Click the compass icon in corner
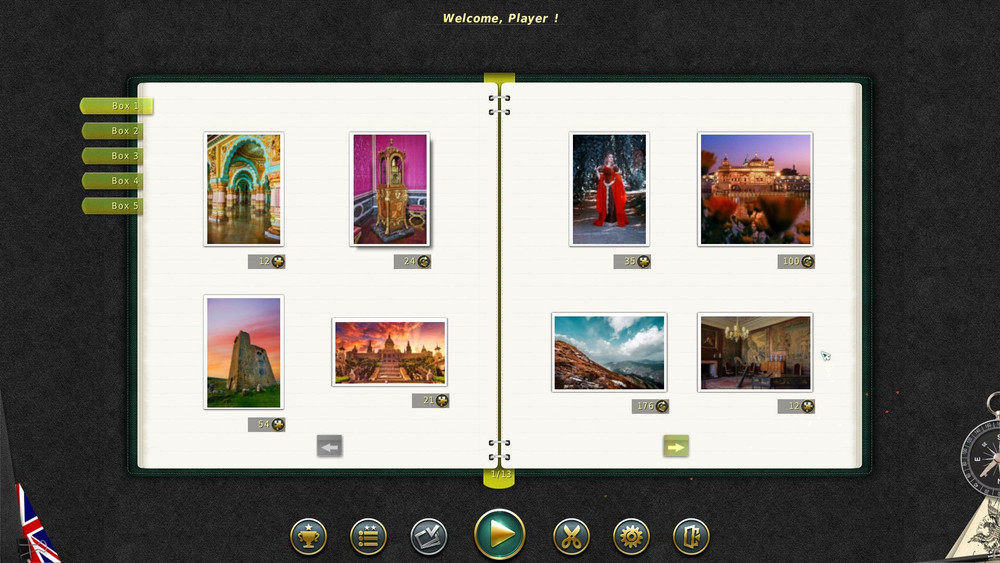This screenshot has width=1000, height=563. click(982, 455)
